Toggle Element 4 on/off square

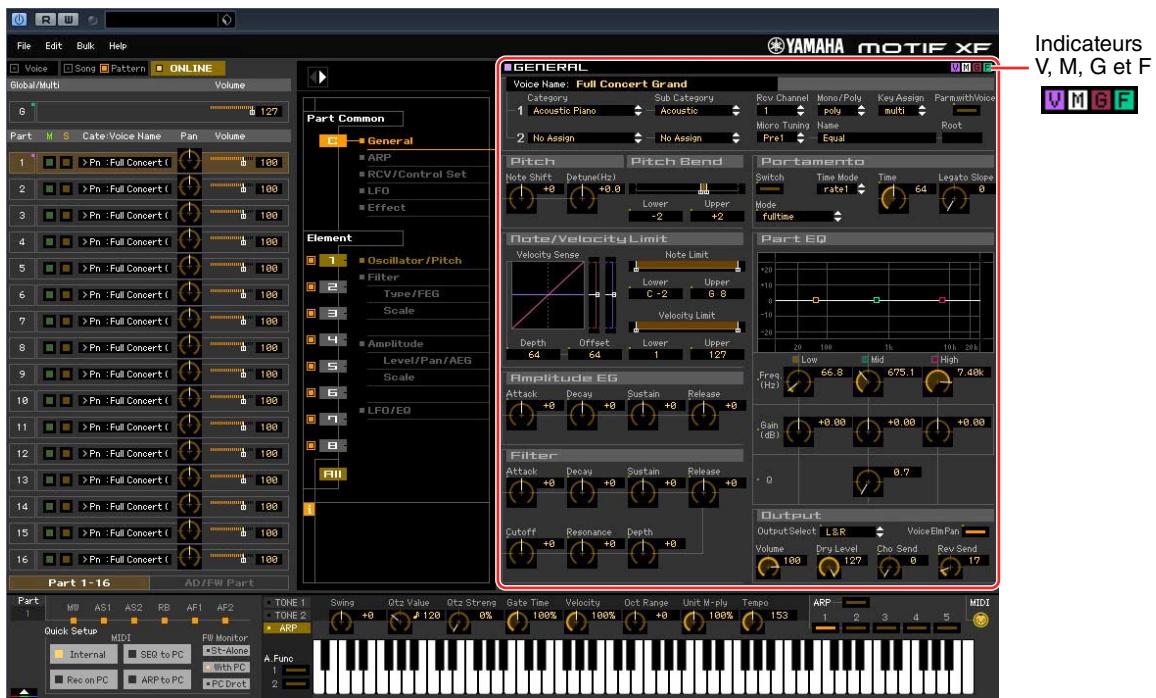(x=311, y=340)
